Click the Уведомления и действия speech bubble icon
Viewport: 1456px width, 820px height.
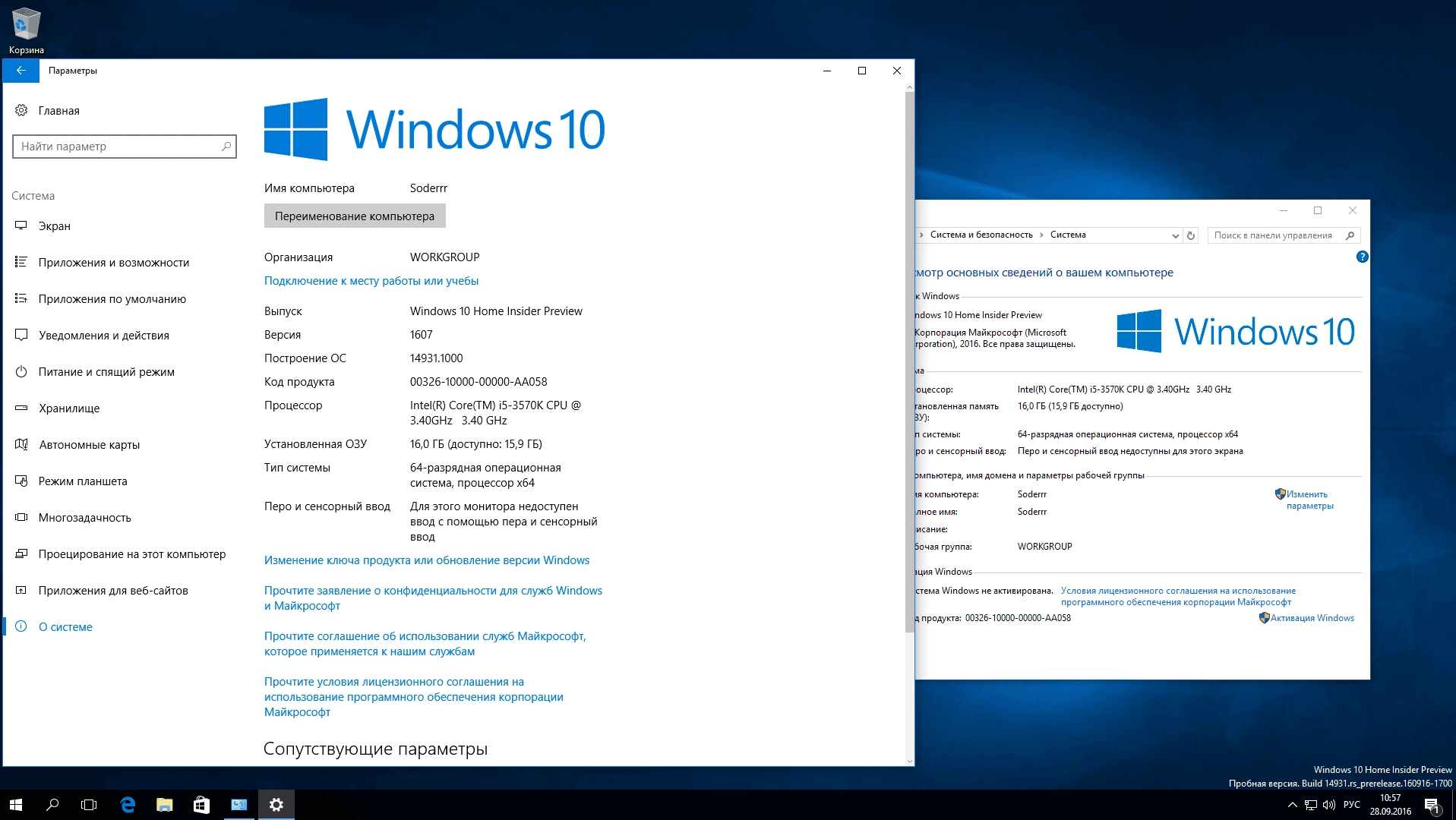(x=21, y=336)
